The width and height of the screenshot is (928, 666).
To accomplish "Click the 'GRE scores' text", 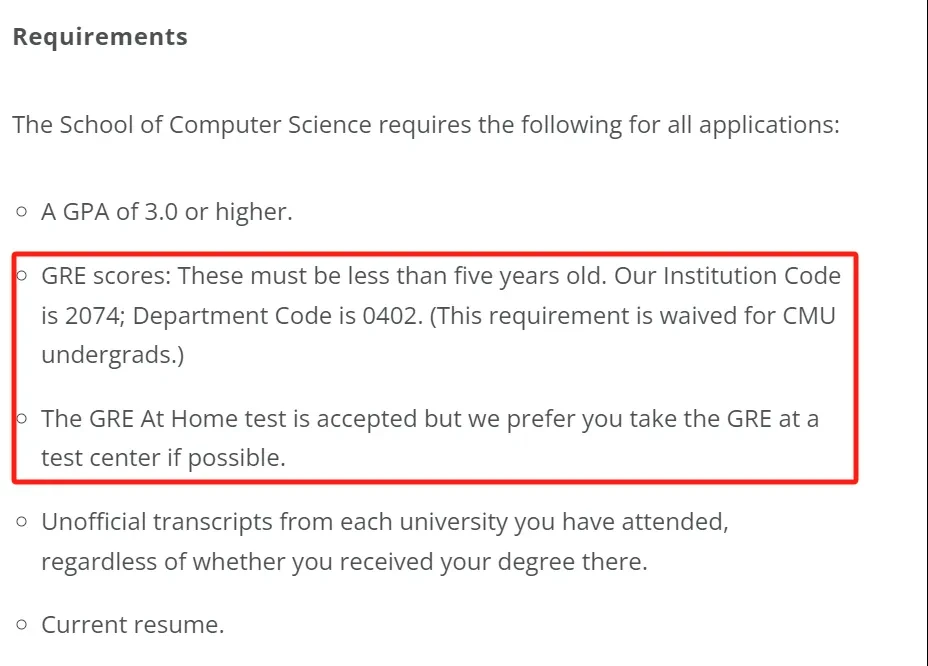I will point(106,276).
